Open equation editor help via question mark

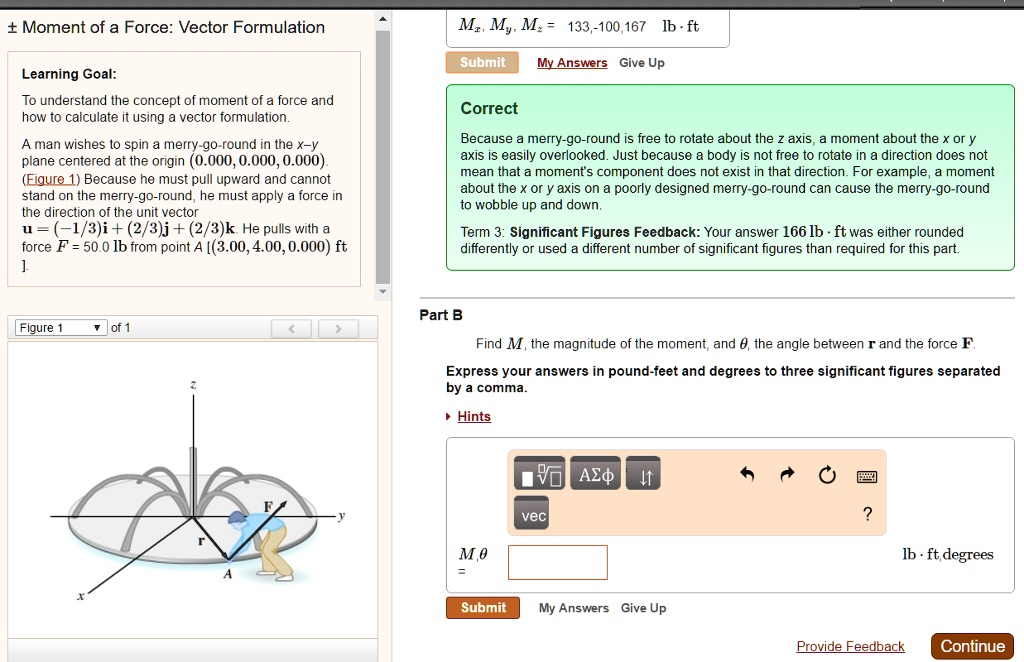[867, 513]
